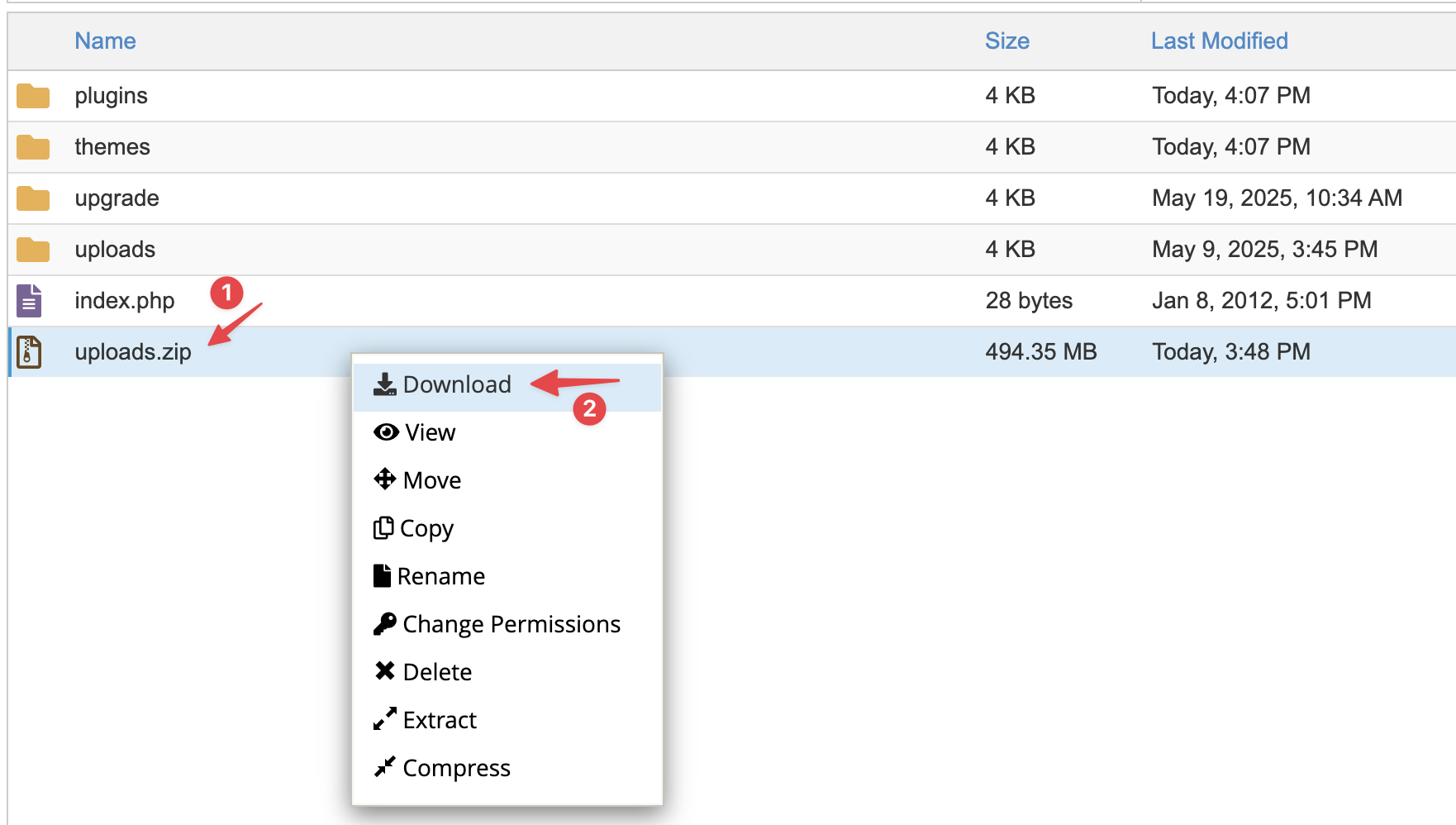This screenshot has width=1456, height=825.
Task: Select the uploads folder name
Action: [x=115, y=250]
